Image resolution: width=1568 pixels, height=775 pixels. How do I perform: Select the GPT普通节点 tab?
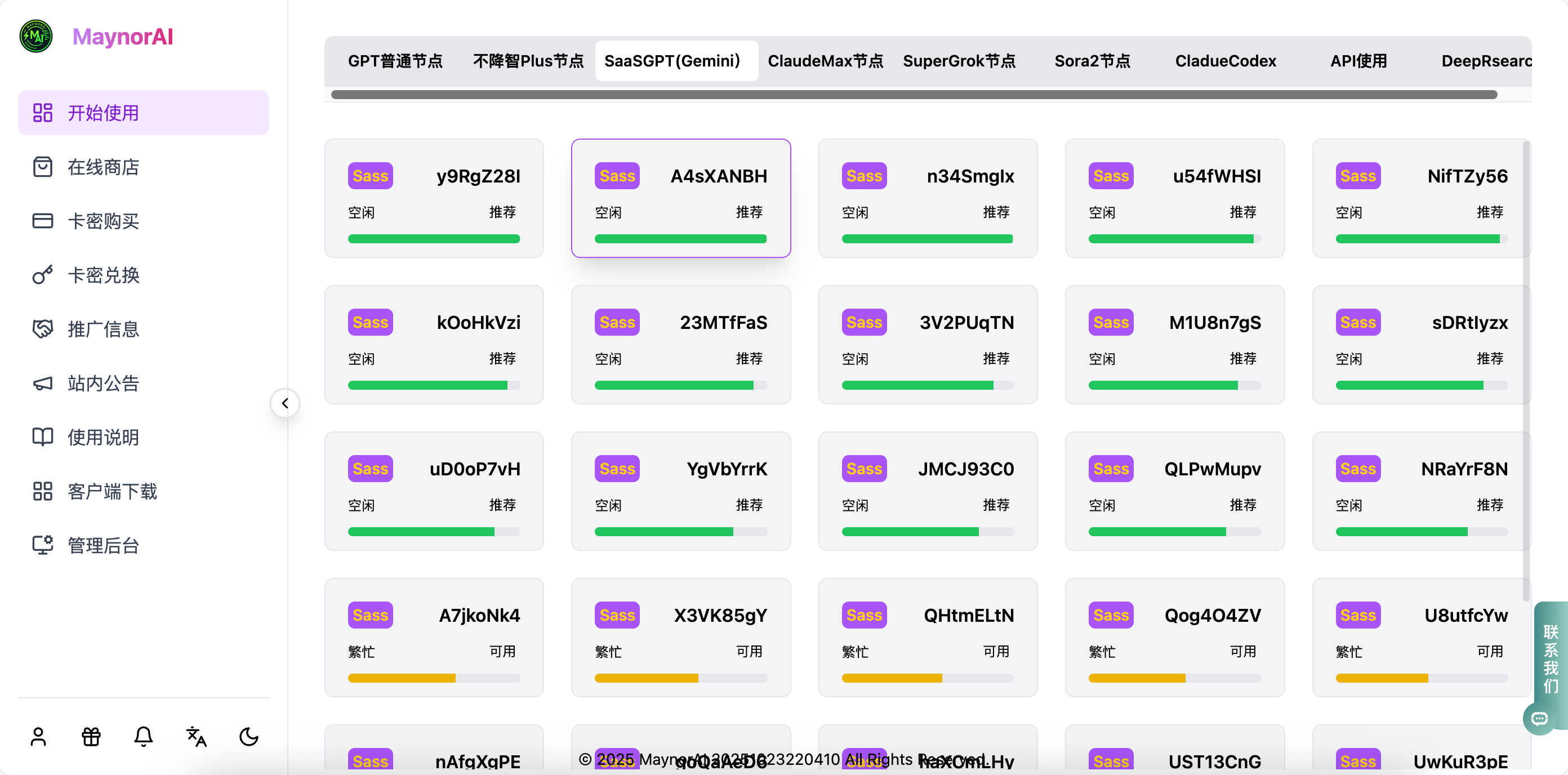click(395, 61)
